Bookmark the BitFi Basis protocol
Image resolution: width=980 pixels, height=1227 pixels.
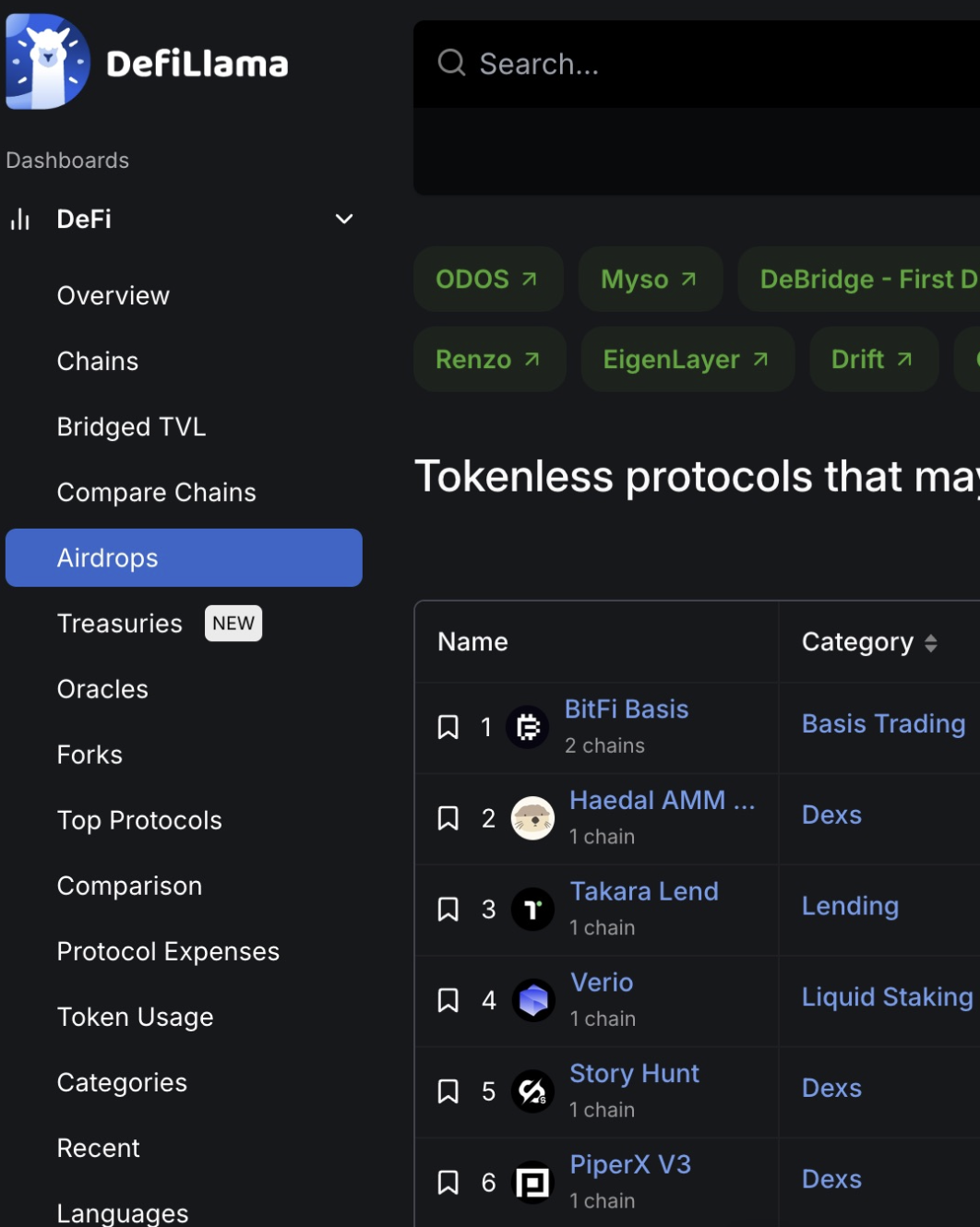pyautogui.click(x=448, y=727)
